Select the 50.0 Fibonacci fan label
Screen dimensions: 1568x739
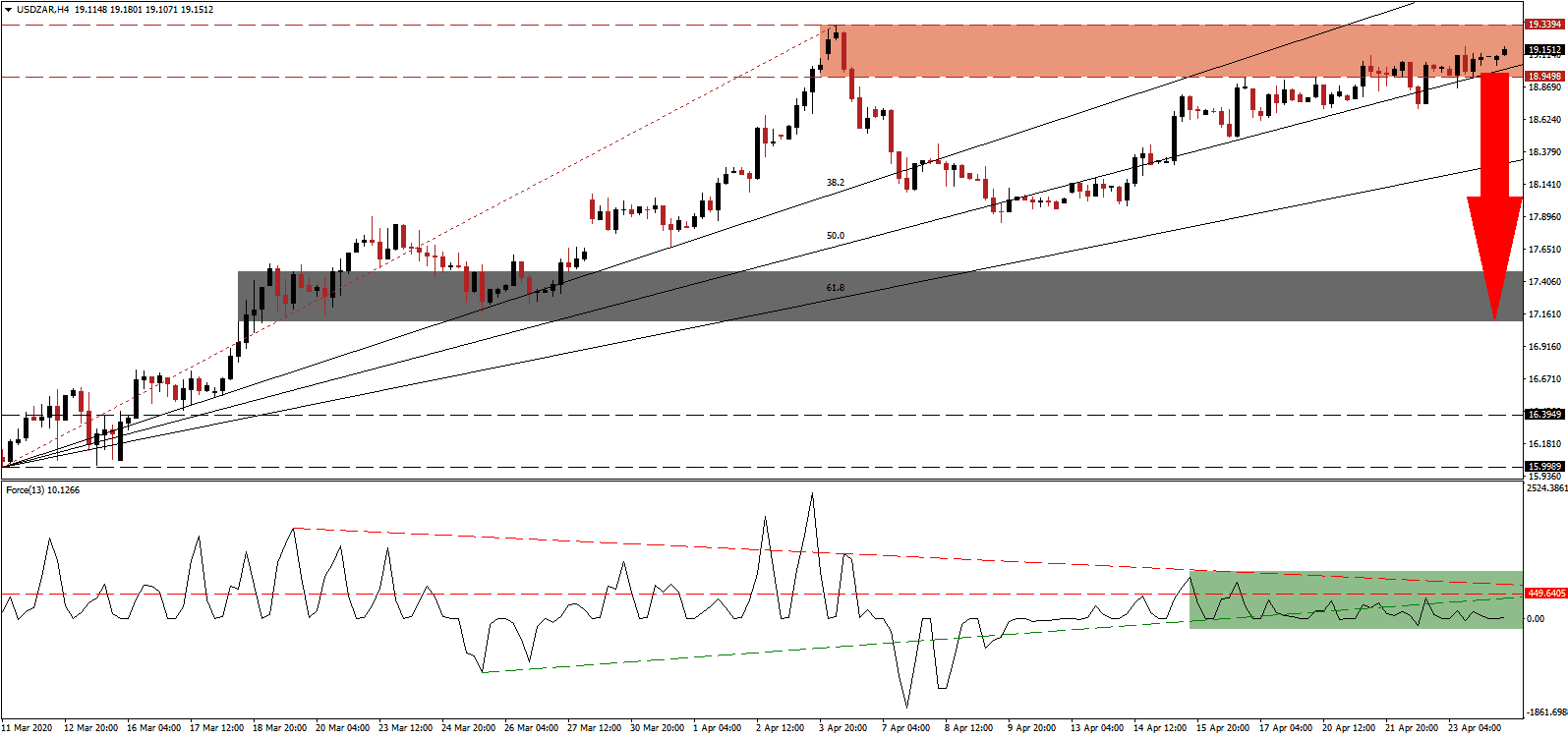(x=835, y=236)
